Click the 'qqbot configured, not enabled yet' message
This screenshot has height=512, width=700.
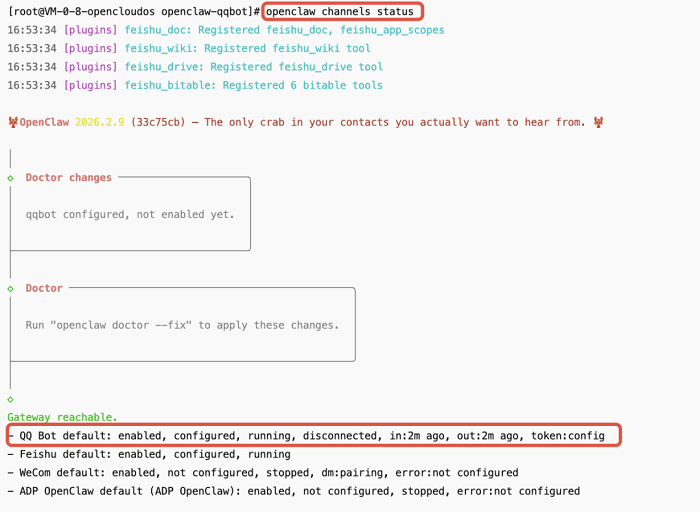click(130, 215)
